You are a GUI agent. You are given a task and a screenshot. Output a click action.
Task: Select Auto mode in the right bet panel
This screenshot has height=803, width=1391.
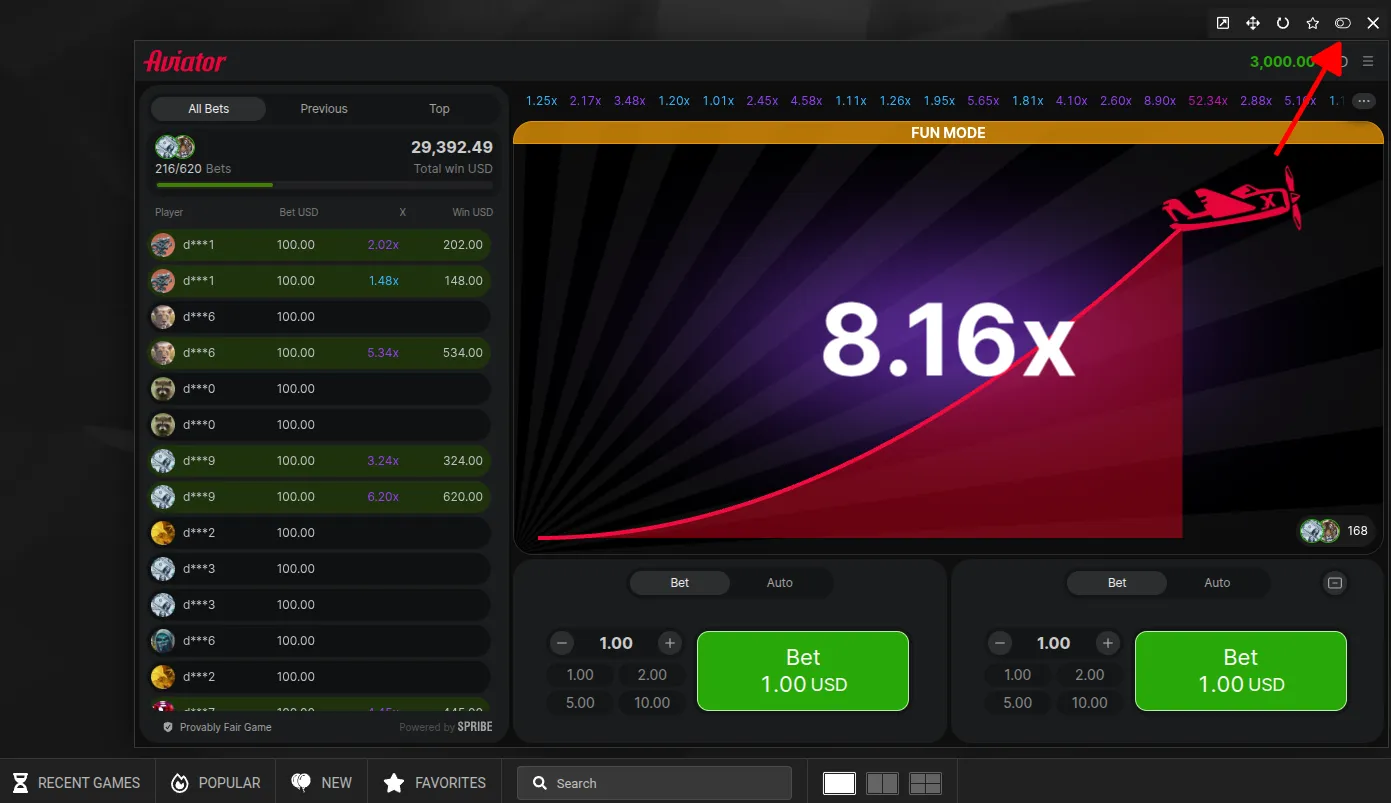1217,583
